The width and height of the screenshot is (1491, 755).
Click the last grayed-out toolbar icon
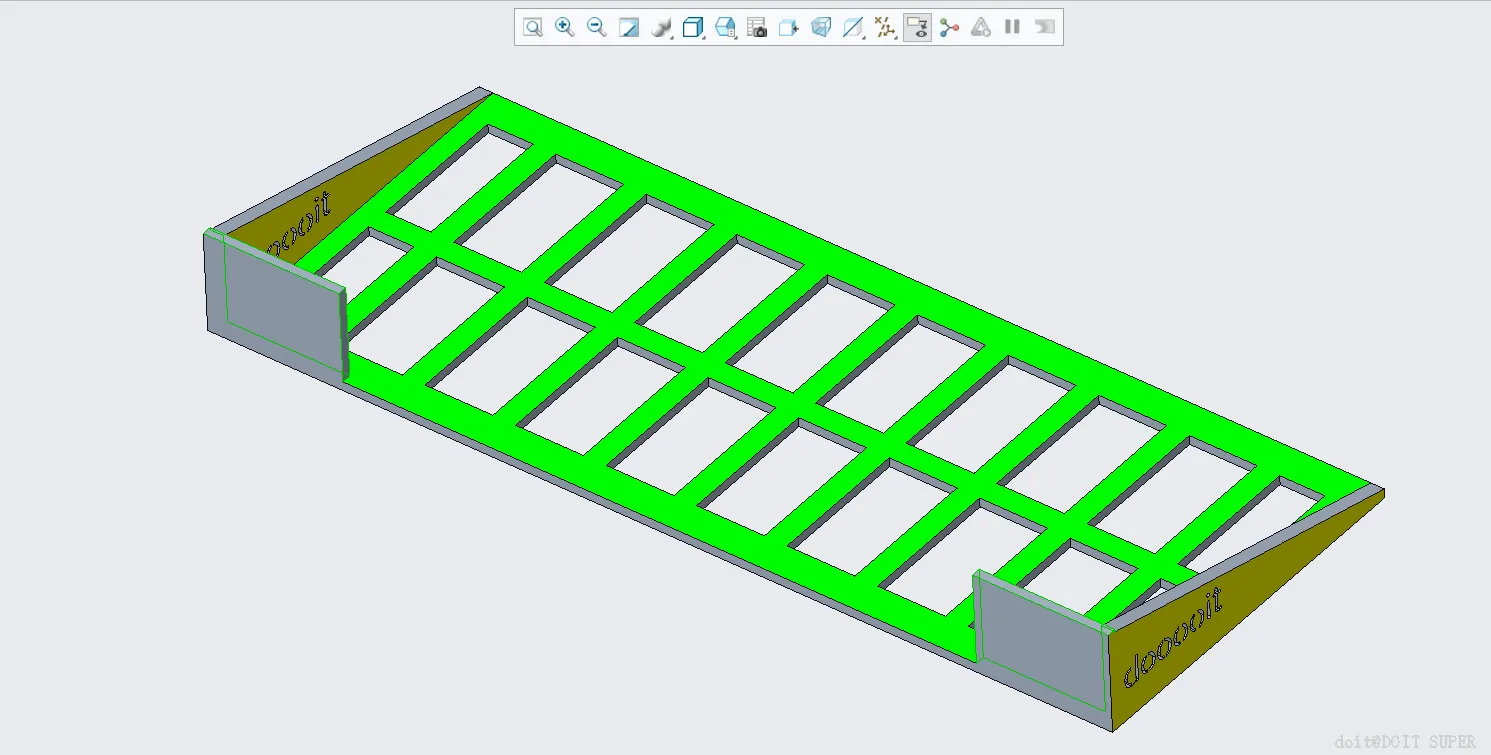(1045, 27)
